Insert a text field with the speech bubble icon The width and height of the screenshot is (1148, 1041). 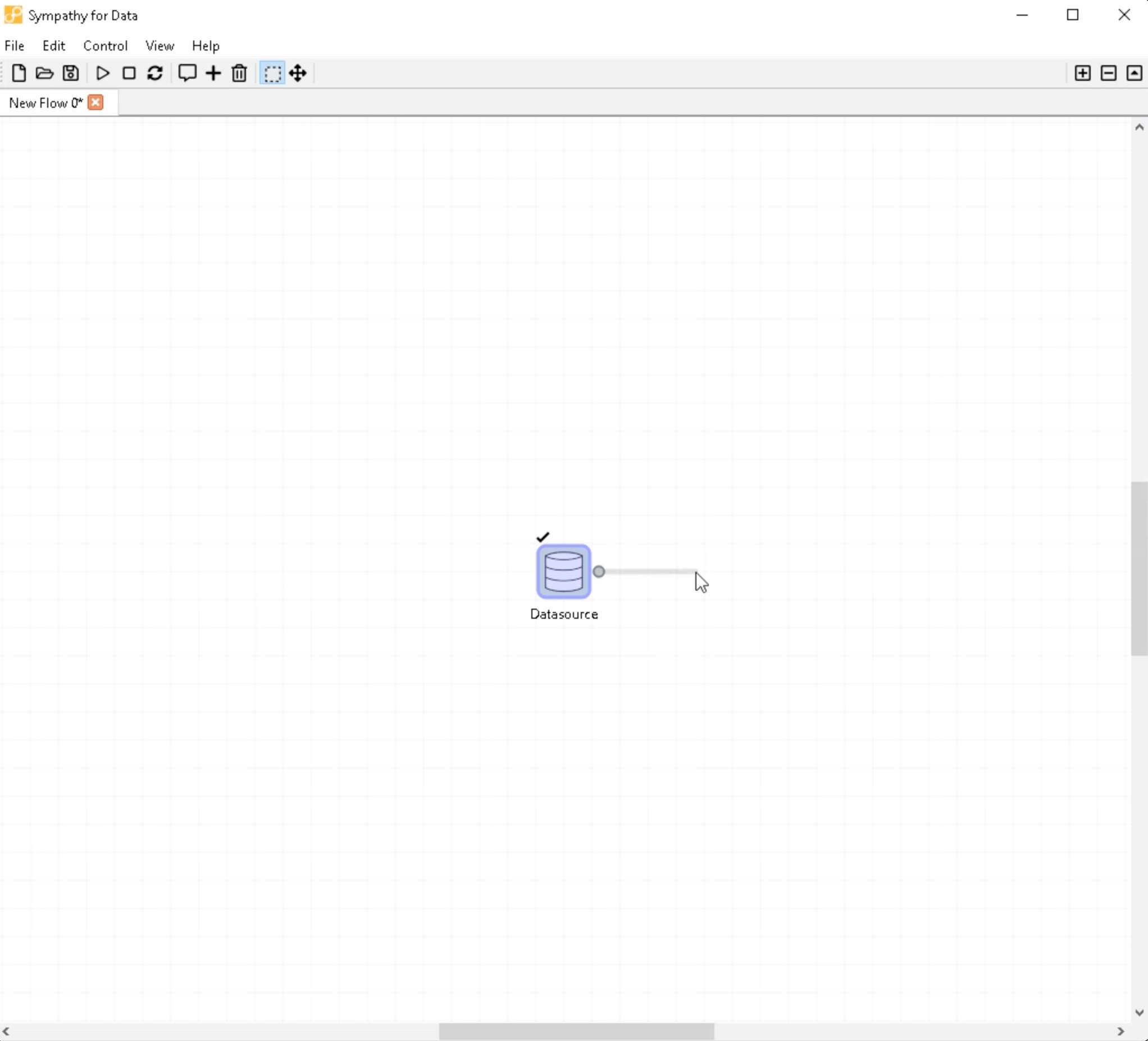(188, 74)
